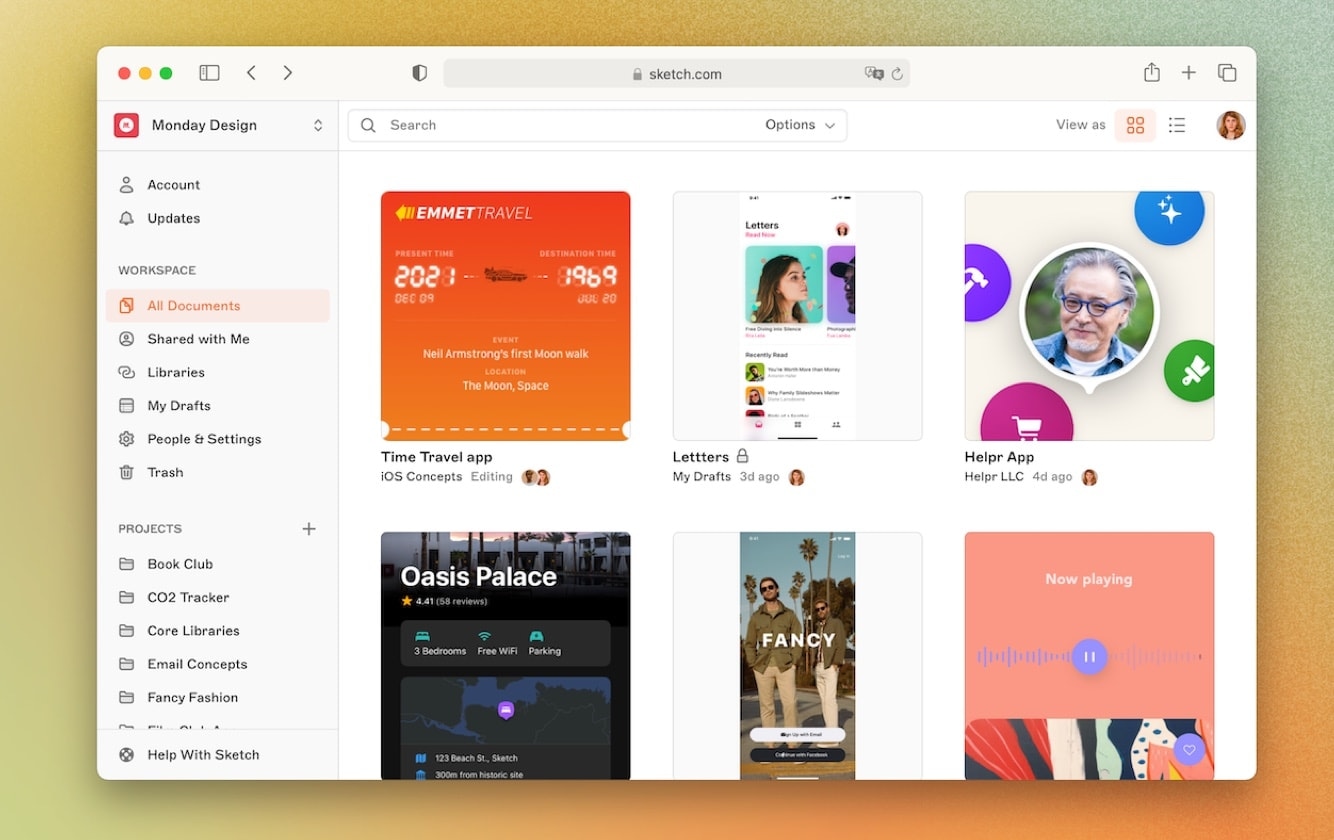The image size is (1334, 840).
Task: Click the '3d ago' text under Lettters
Action: (x=760, y=477)
